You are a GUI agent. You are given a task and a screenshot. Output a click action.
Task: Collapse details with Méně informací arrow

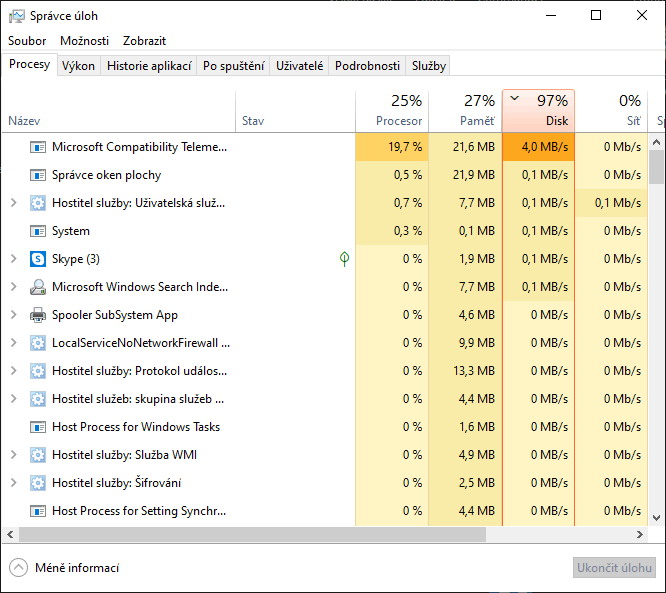pyautogui.click(x=19, y=568)
